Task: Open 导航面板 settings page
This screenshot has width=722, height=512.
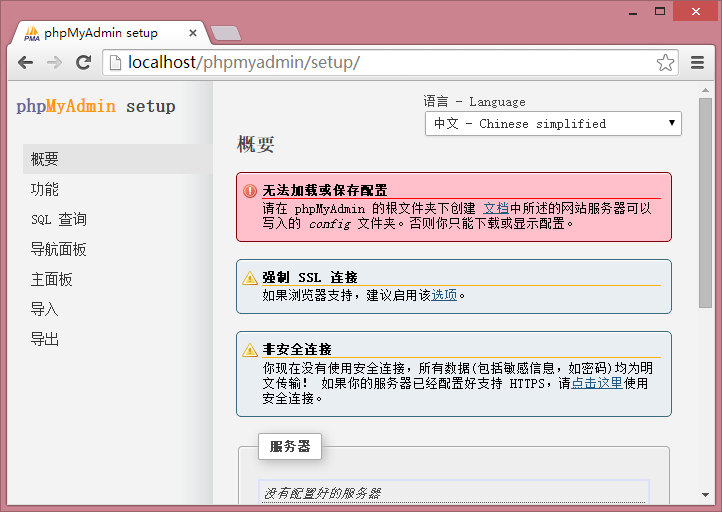Action: point(59,249)
